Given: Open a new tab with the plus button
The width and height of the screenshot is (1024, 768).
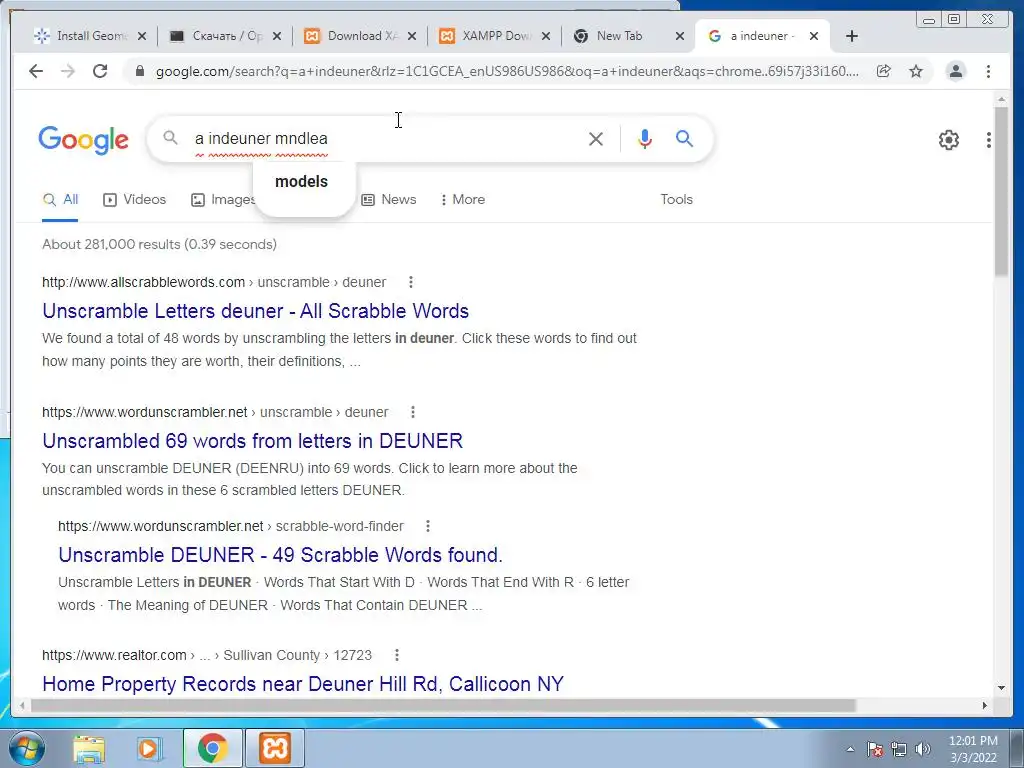Looking at the screenshot, I should 852,36.
